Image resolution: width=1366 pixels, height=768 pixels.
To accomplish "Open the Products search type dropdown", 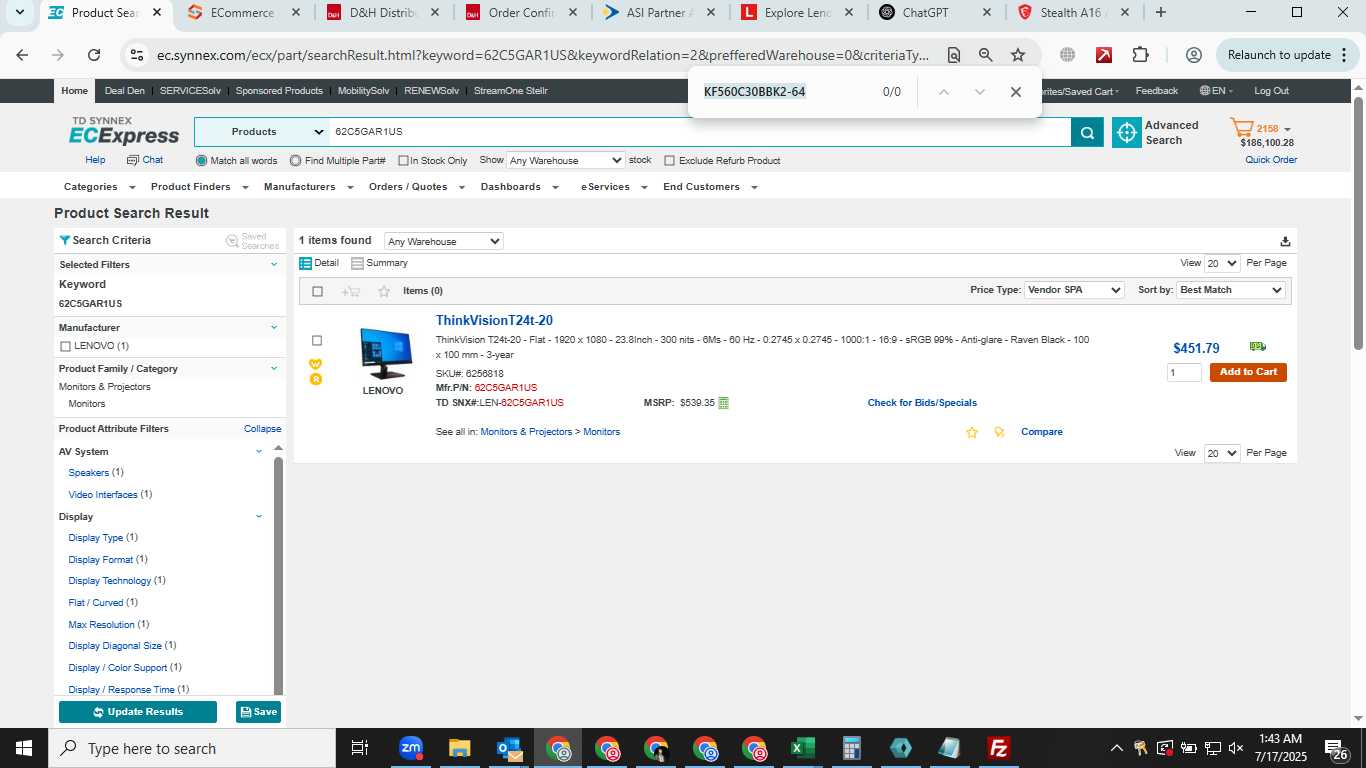I will pyautogui.click(x=262, y=132).
